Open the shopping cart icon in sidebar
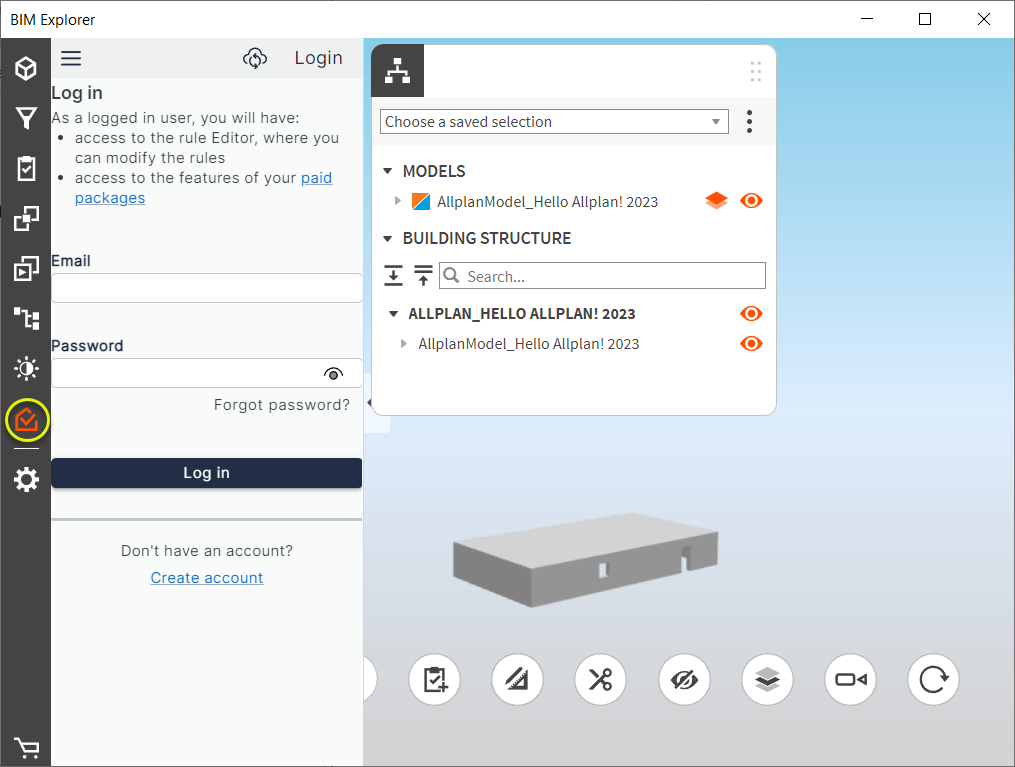The image size is (1015, 767). tap(26, 748)
